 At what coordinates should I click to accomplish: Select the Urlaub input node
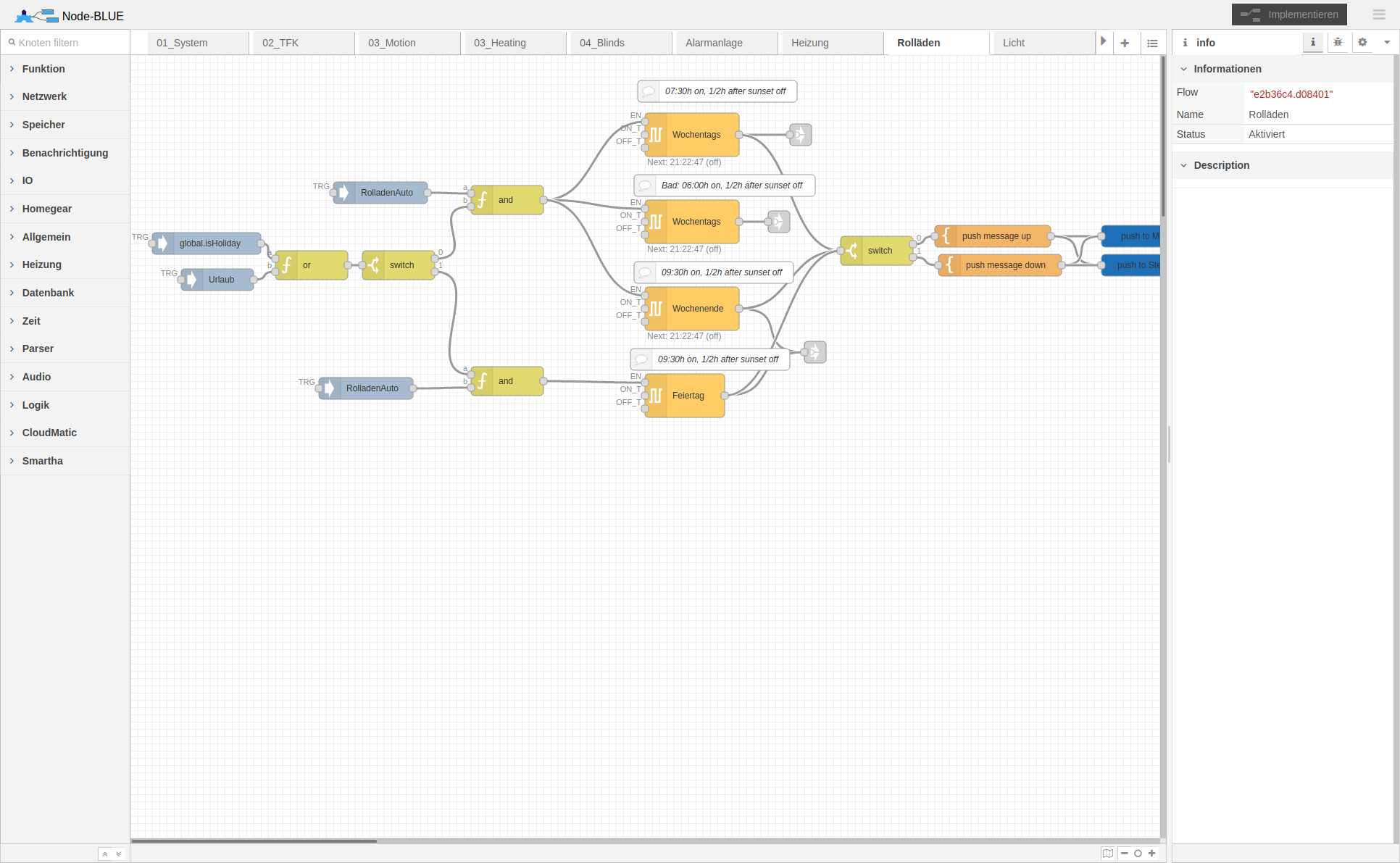[x=217, y=280]
